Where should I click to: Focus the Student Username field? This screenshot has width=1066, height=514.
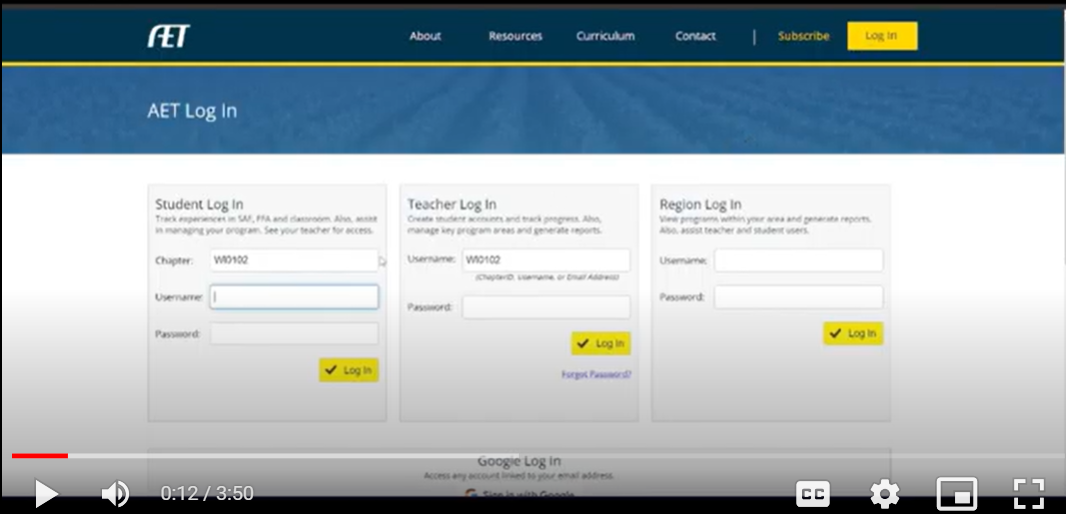click(294, 297)
